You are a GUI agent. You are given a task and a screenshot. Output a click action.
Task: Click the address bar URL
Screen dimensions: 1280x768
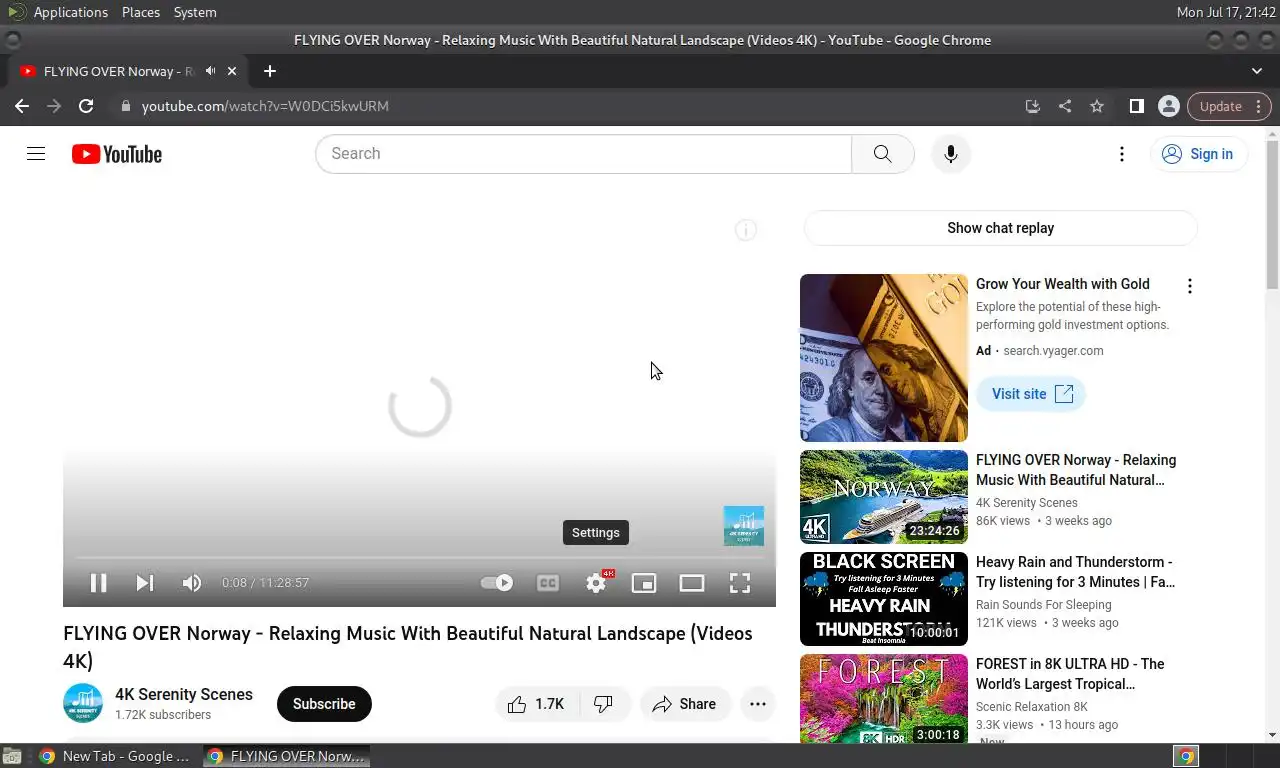(x=265, y=106)
